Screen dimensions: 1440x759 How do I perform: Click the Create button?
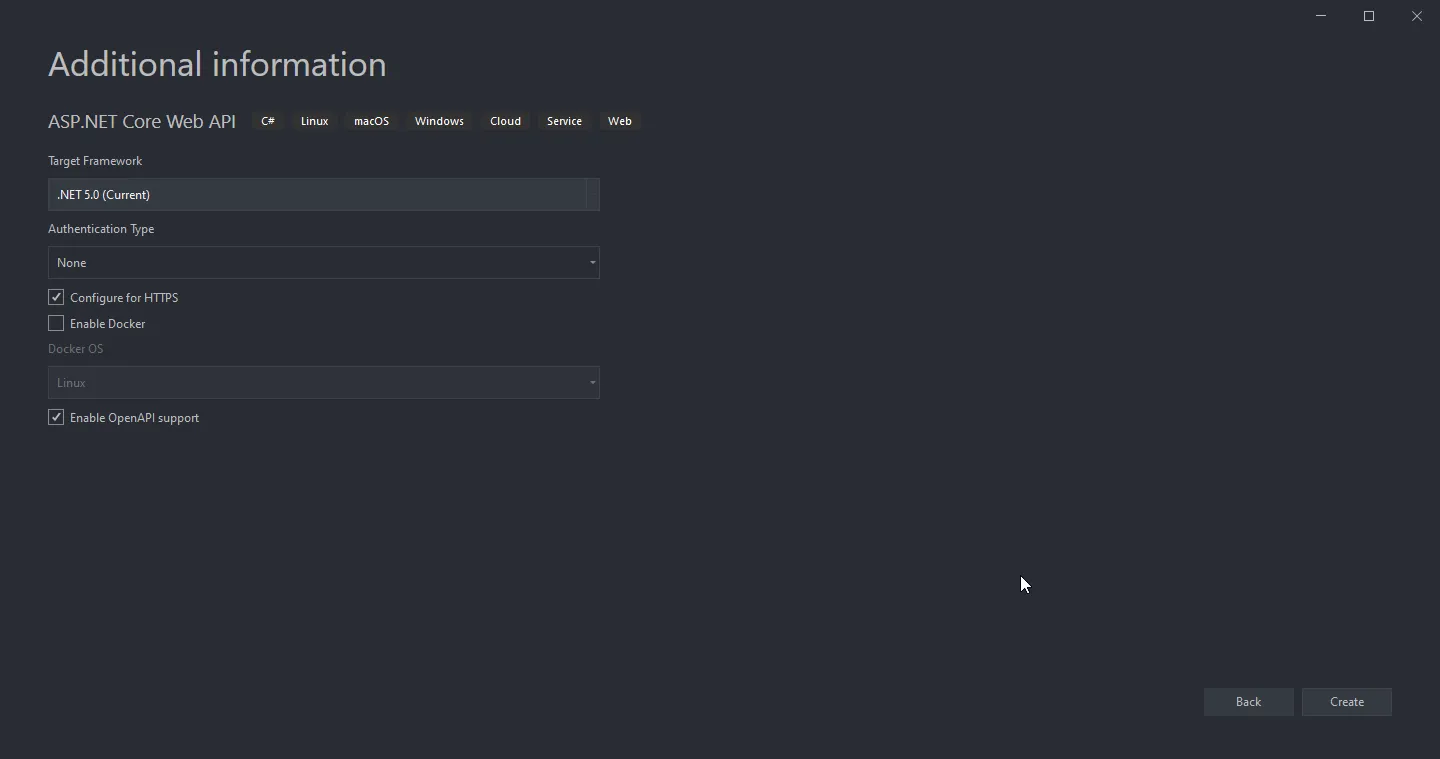[x=1346, y=702]
